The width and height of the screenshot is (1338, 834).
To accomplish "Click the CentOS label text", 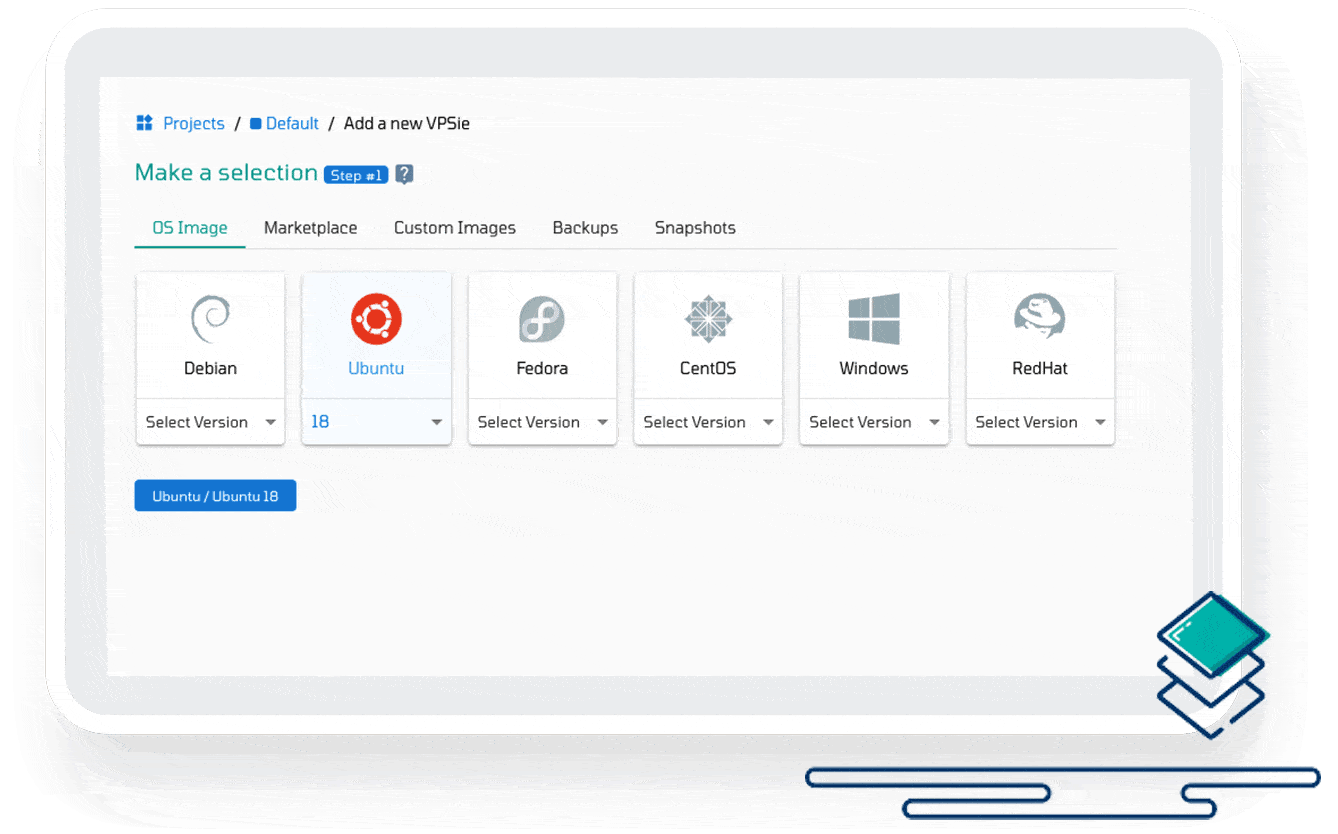I will (x=708, y=368).
